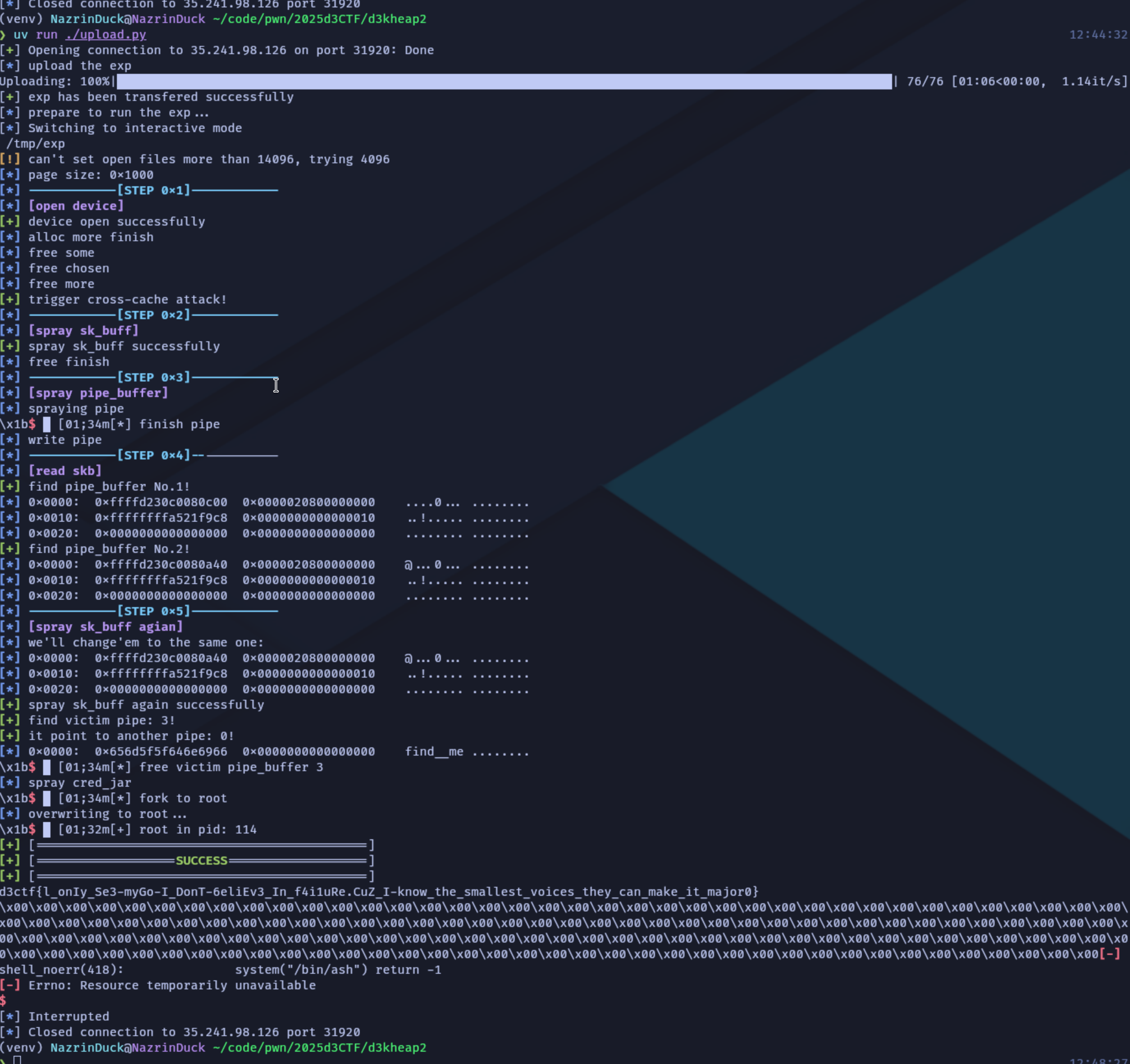
Task: Click 'overwriting to root ...' line
Action: pyautogui.click(x=107, y=814)
